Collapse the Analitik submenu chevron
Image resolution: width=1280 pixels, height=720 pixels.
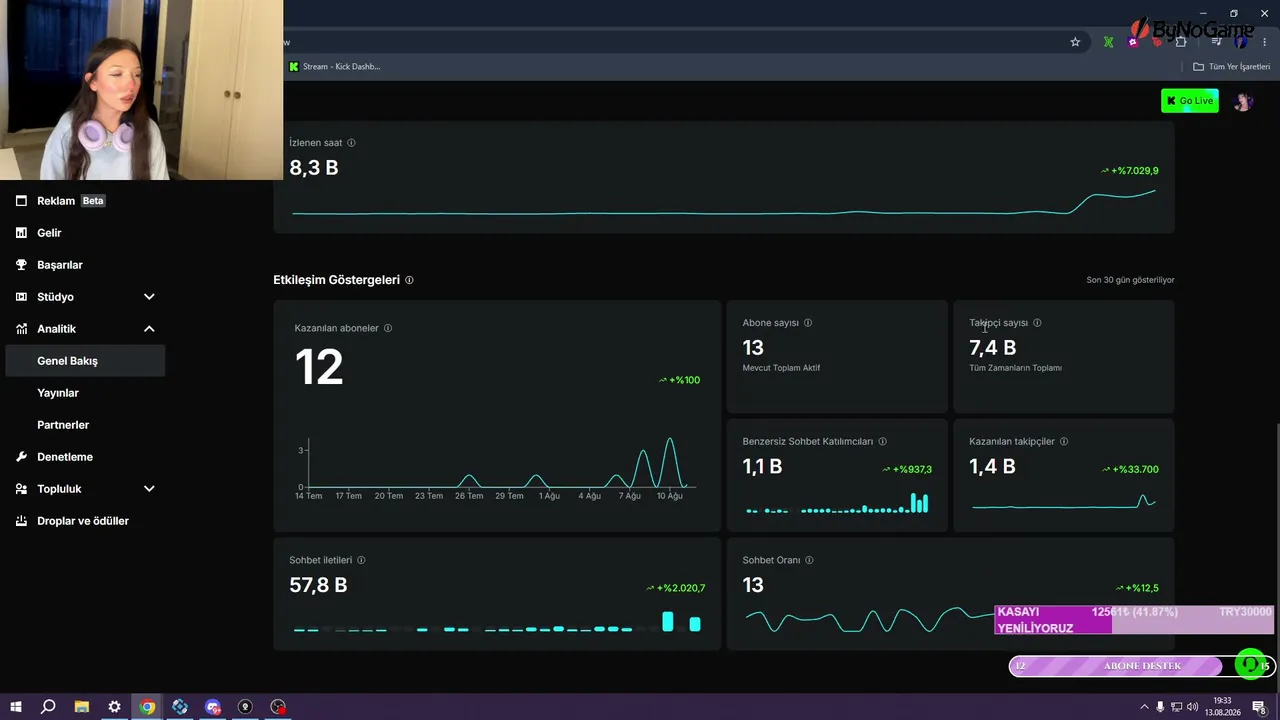point(149,329)
